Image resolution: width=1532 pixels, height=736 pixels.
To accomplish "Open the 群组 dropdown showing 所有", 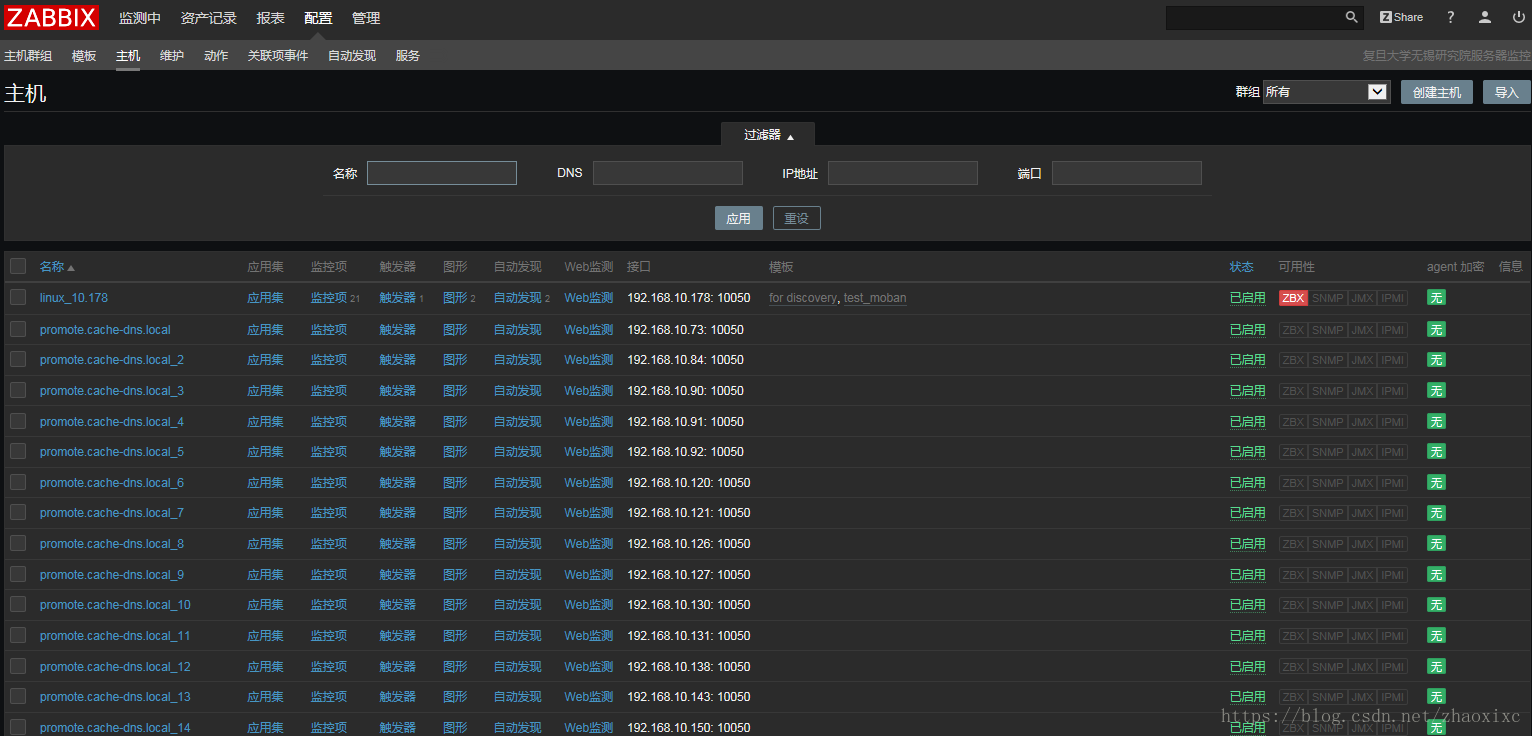I will 1326,92.
